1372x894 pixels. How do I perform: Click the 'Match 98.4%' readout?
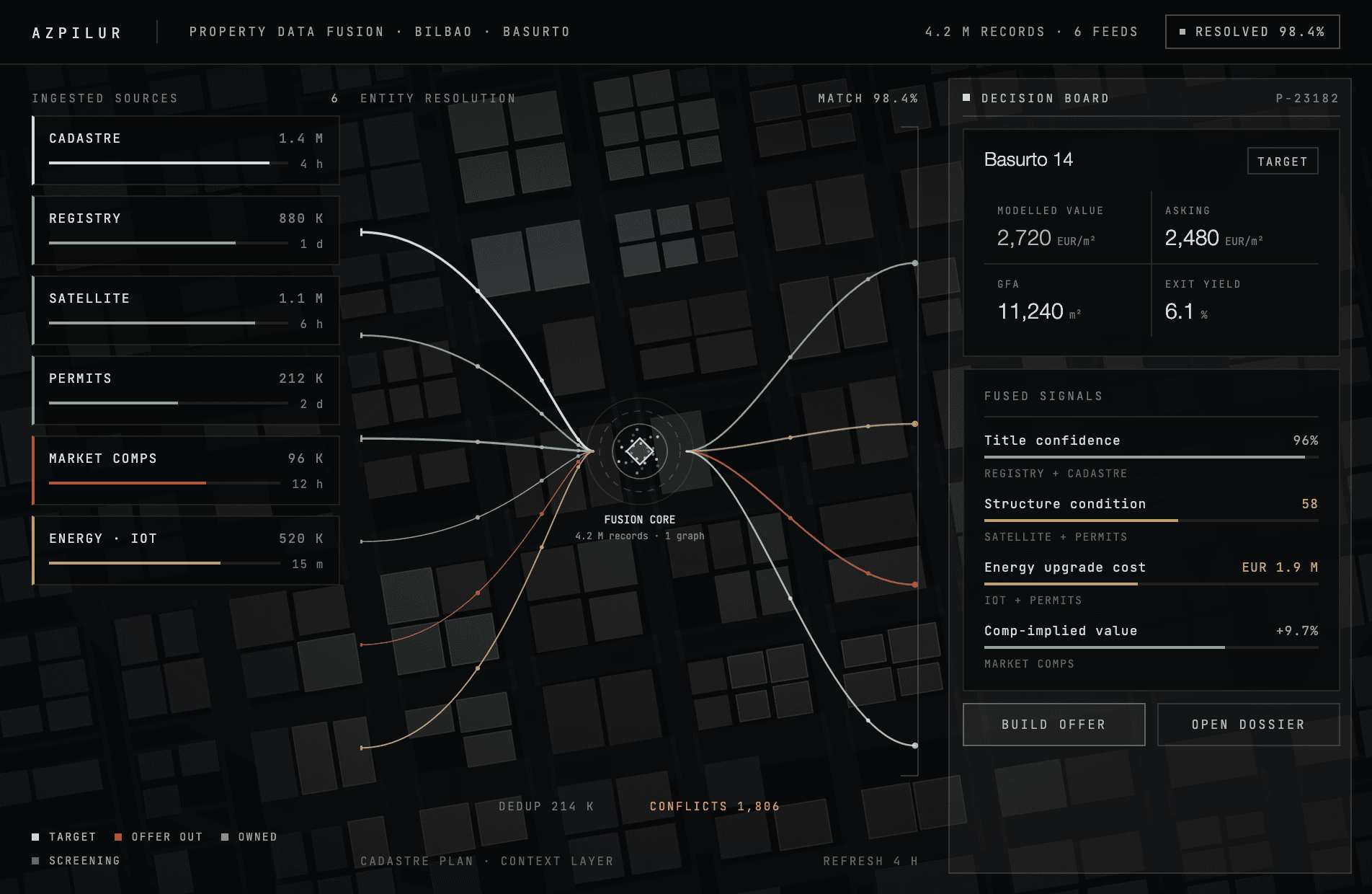tap(868, 98)
